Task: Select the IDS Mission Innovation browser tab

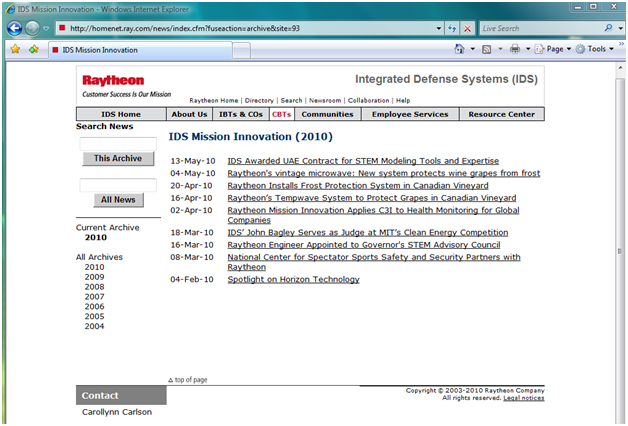Action: pos(140,50)
